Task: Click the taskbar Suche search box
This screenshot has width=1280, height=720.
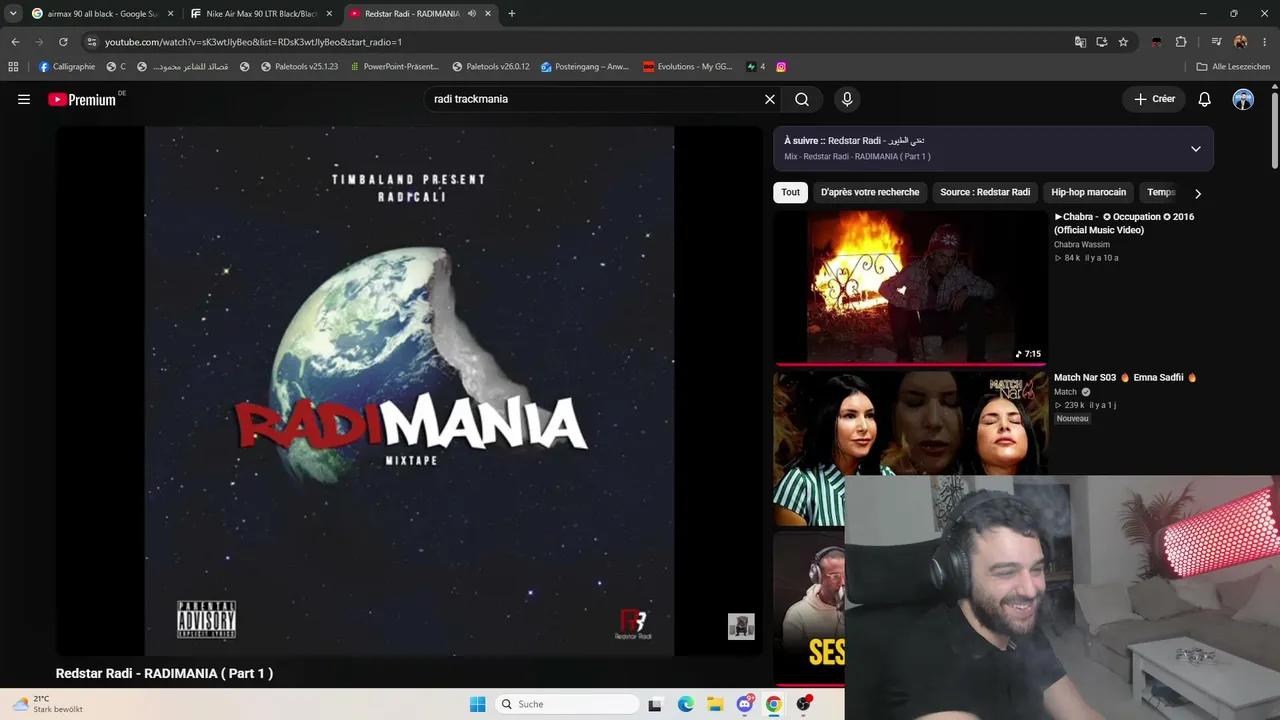Action: (x=567, y=704)
